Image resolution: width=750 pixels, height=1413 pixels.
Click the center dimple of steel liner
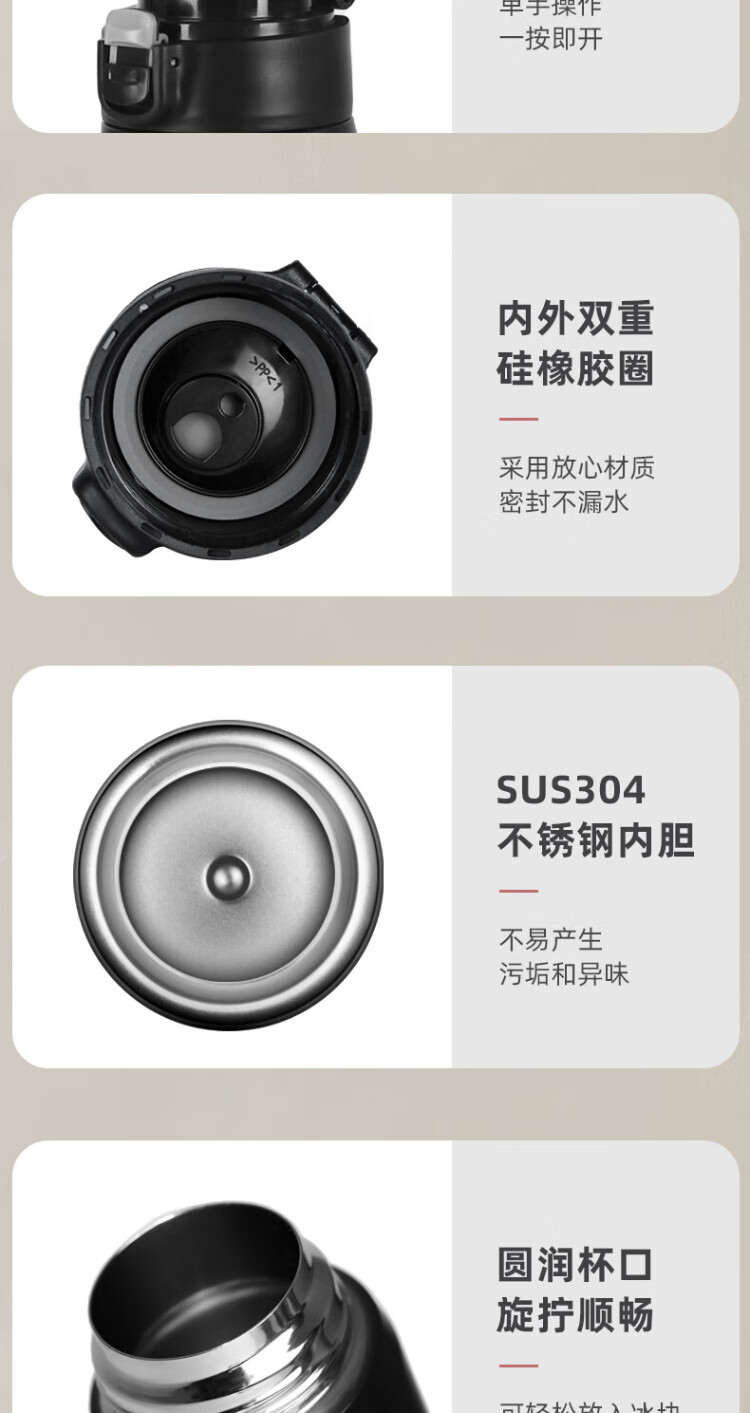pos(229,877)
